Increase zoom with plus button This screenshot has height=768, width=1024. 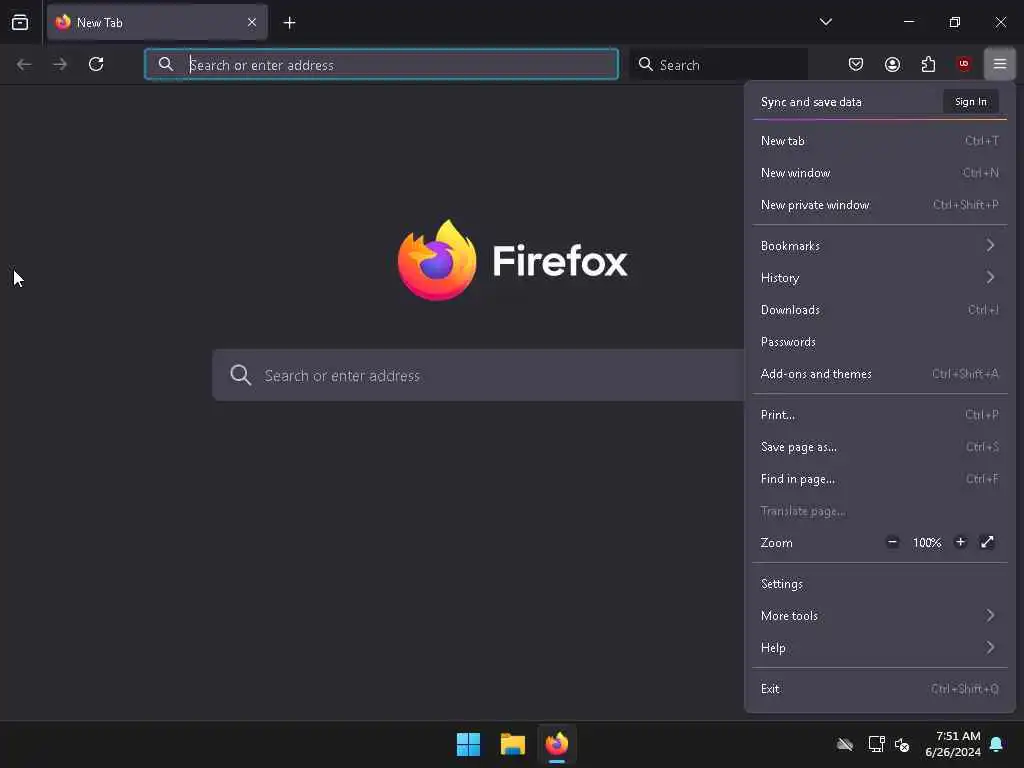tap(960, 542)
